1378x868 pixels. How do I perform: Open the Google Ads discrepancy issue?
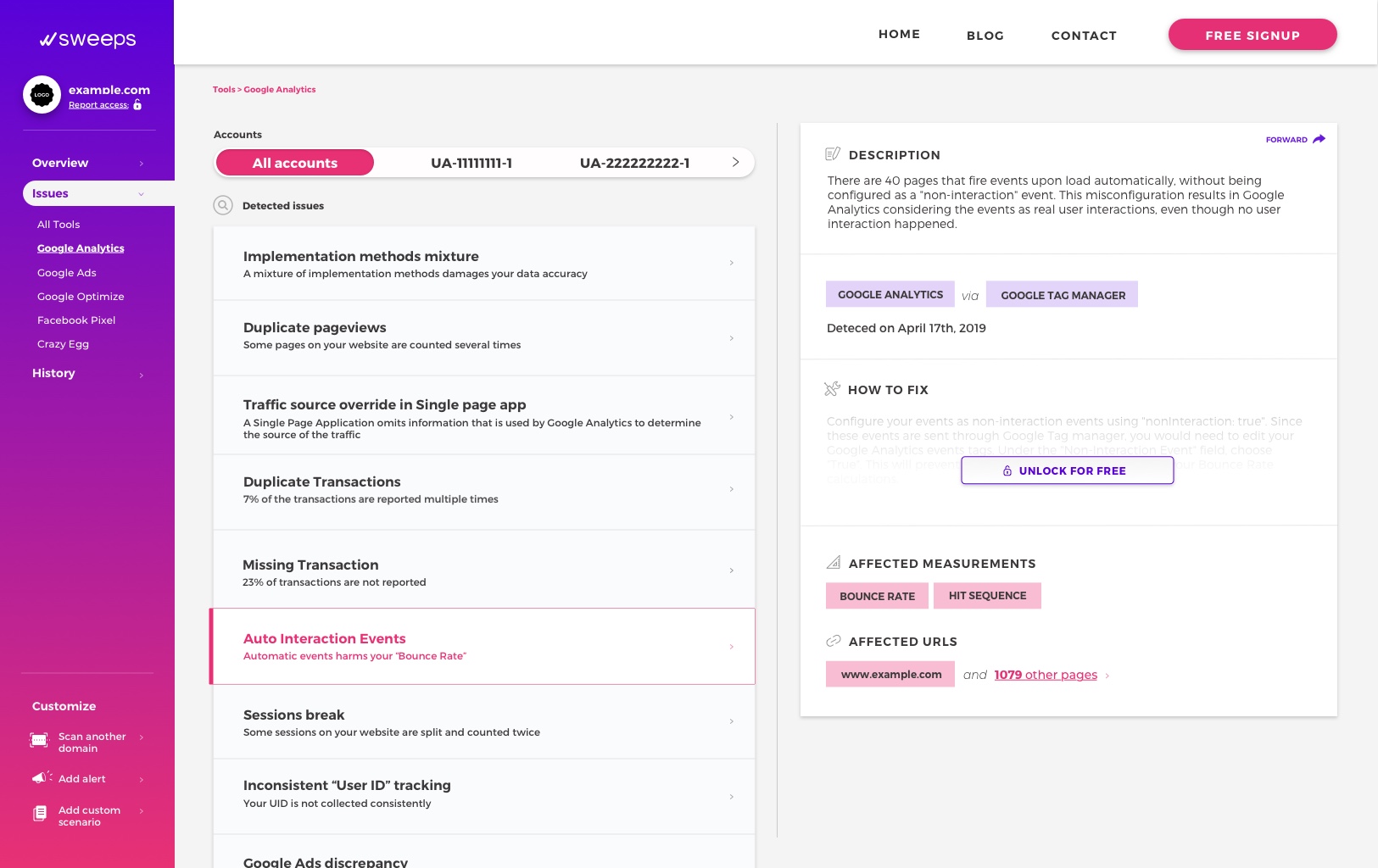click(x=484, y=852)
